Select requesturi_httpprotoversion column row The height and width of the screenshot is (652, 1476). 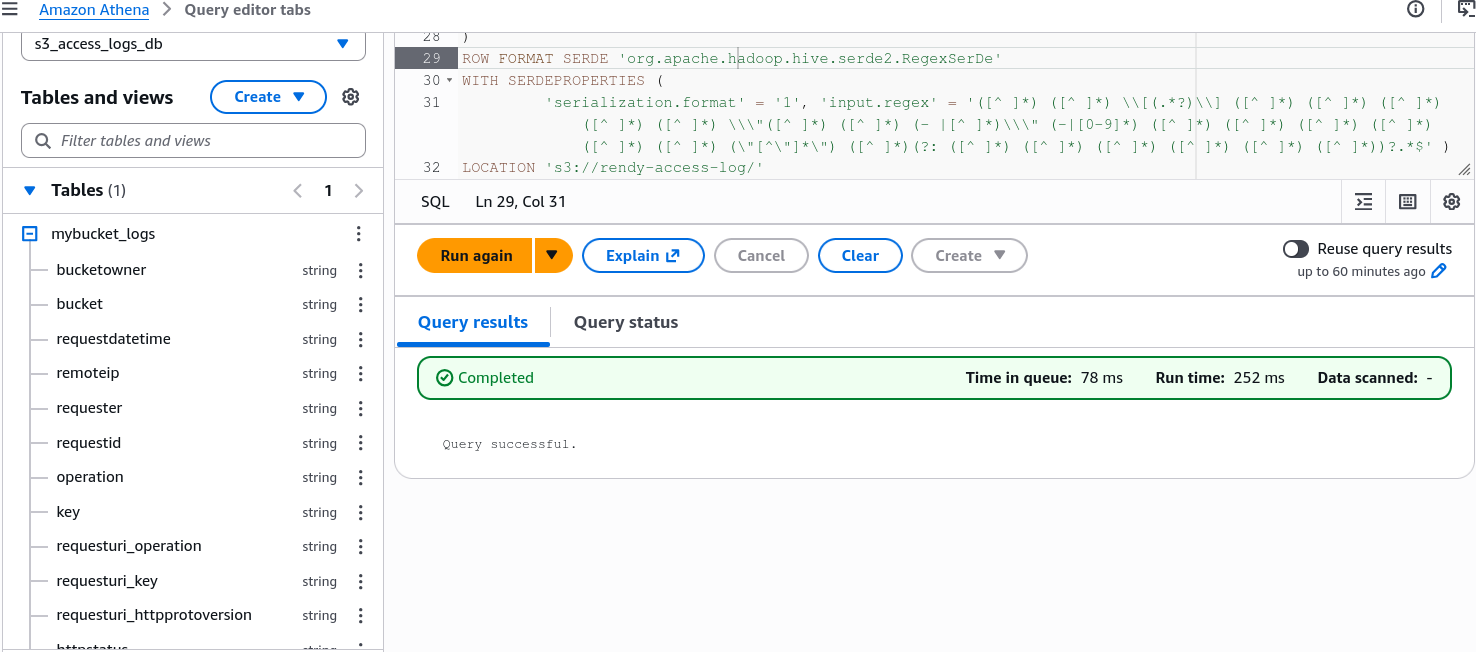click(154, 615)
